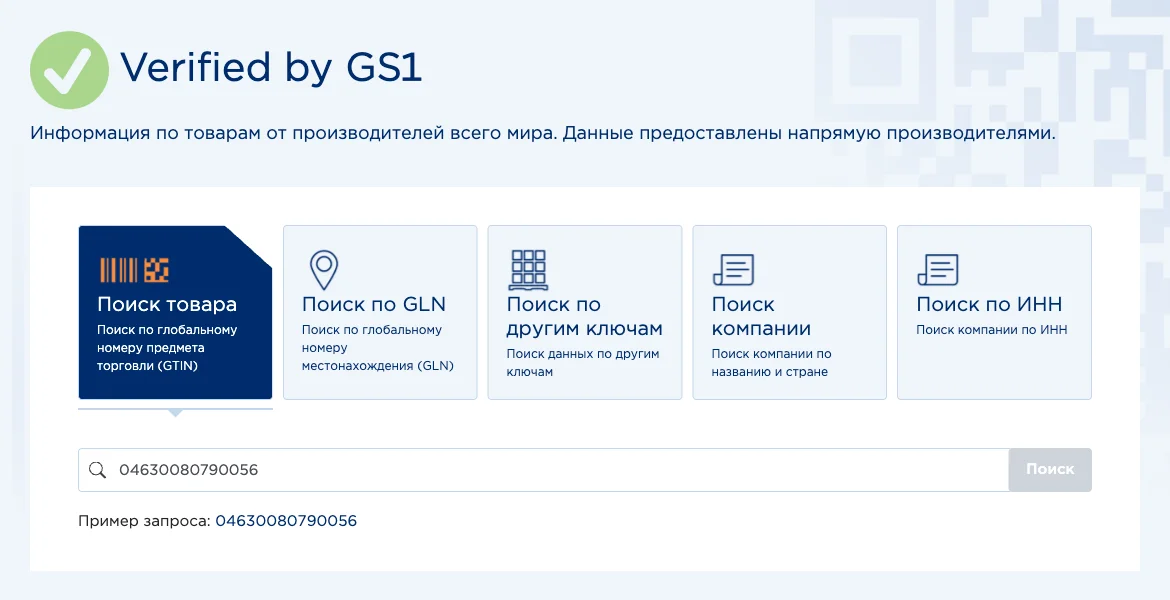
Task: Select the Поиск товара tab
Action: point(175,312)
